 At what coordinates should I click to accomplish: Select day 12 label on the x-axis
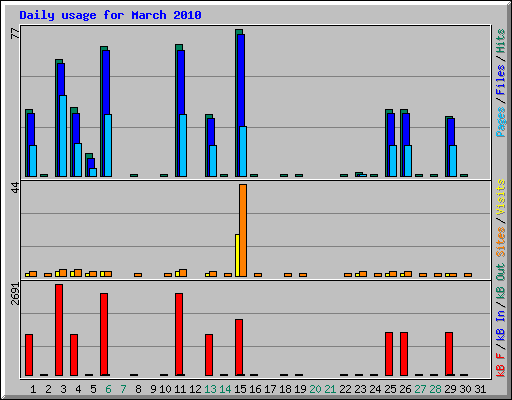click(195, 389)
